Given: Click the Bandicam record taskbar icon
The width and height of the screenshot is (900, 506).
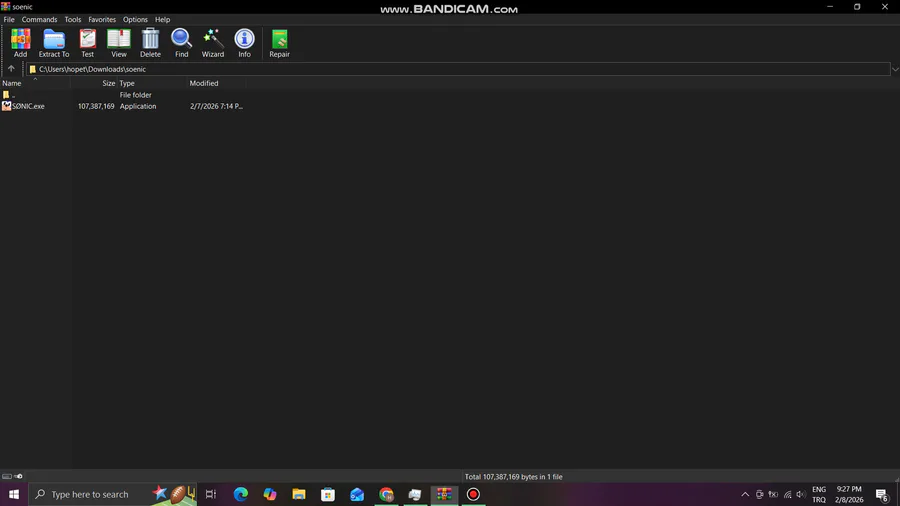Looking at the screenshot, I should pos(473,494).
